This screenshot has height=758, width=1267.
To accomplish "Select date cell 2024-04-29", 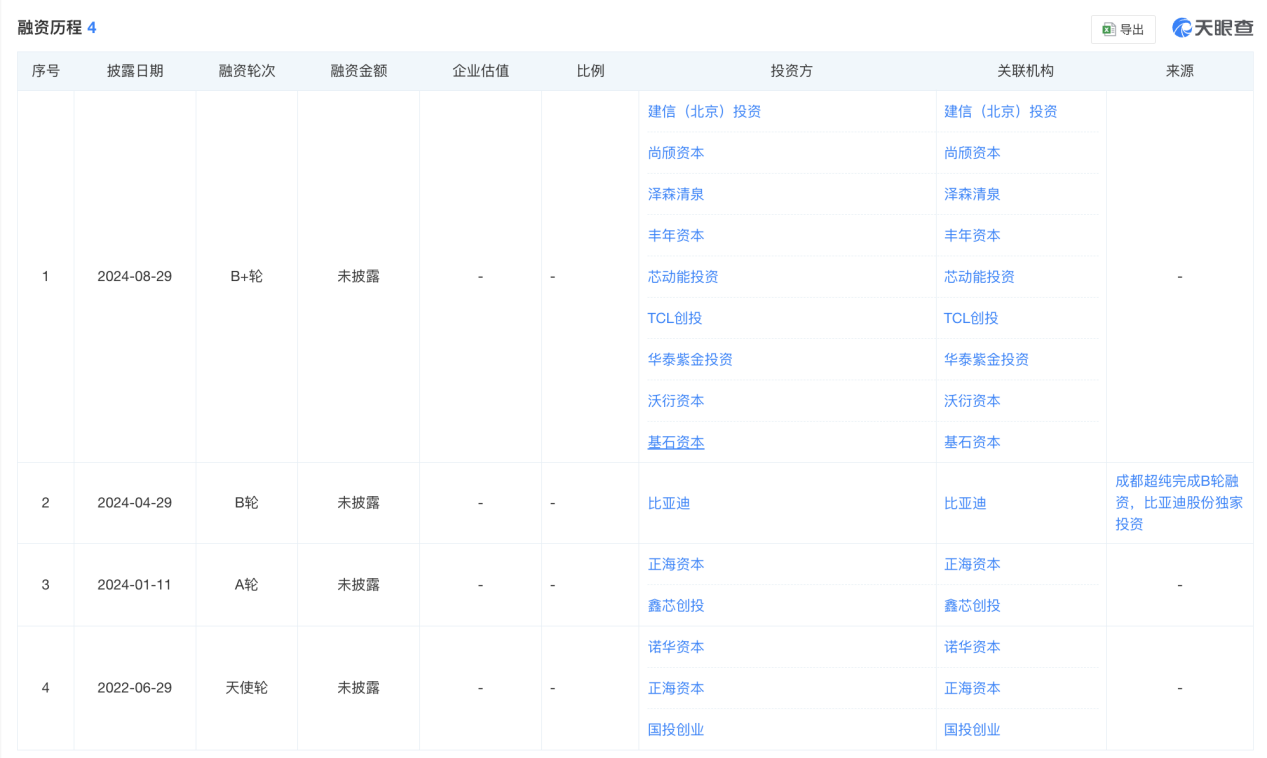I will 135,503.
